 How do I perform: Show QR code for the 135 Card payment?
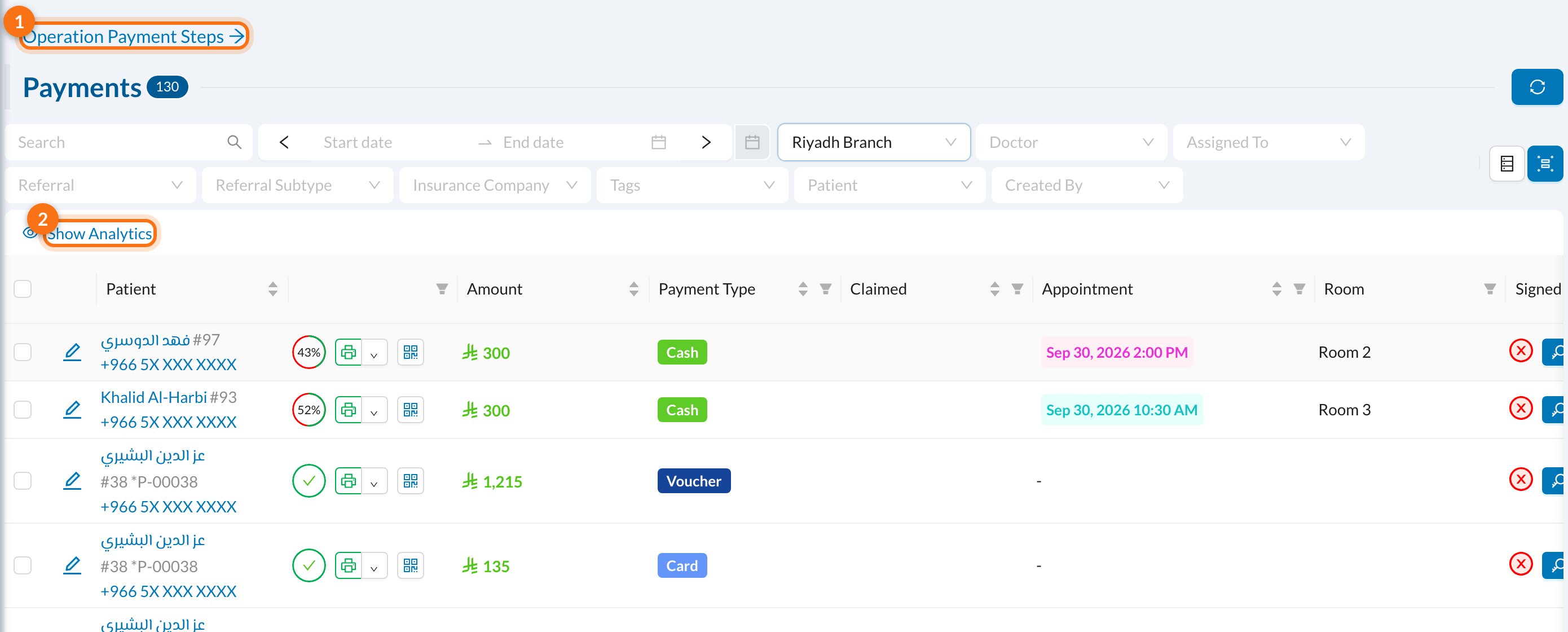pyautogui.click(x=411, y=565)
